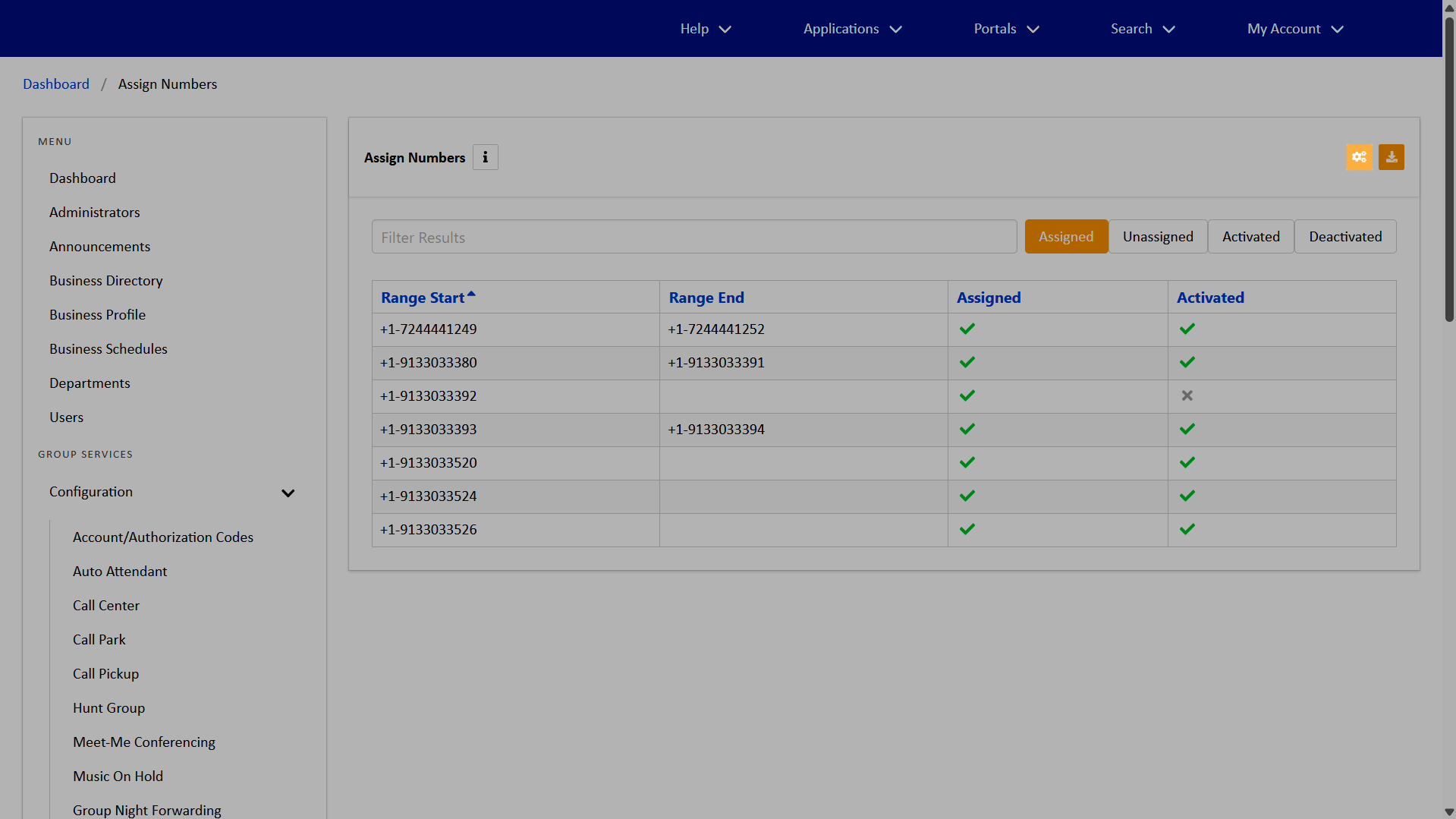Click Assigned checkmark for +1-7244441249 row
This screenshot has width=1456, height=819.
(967, 329)
